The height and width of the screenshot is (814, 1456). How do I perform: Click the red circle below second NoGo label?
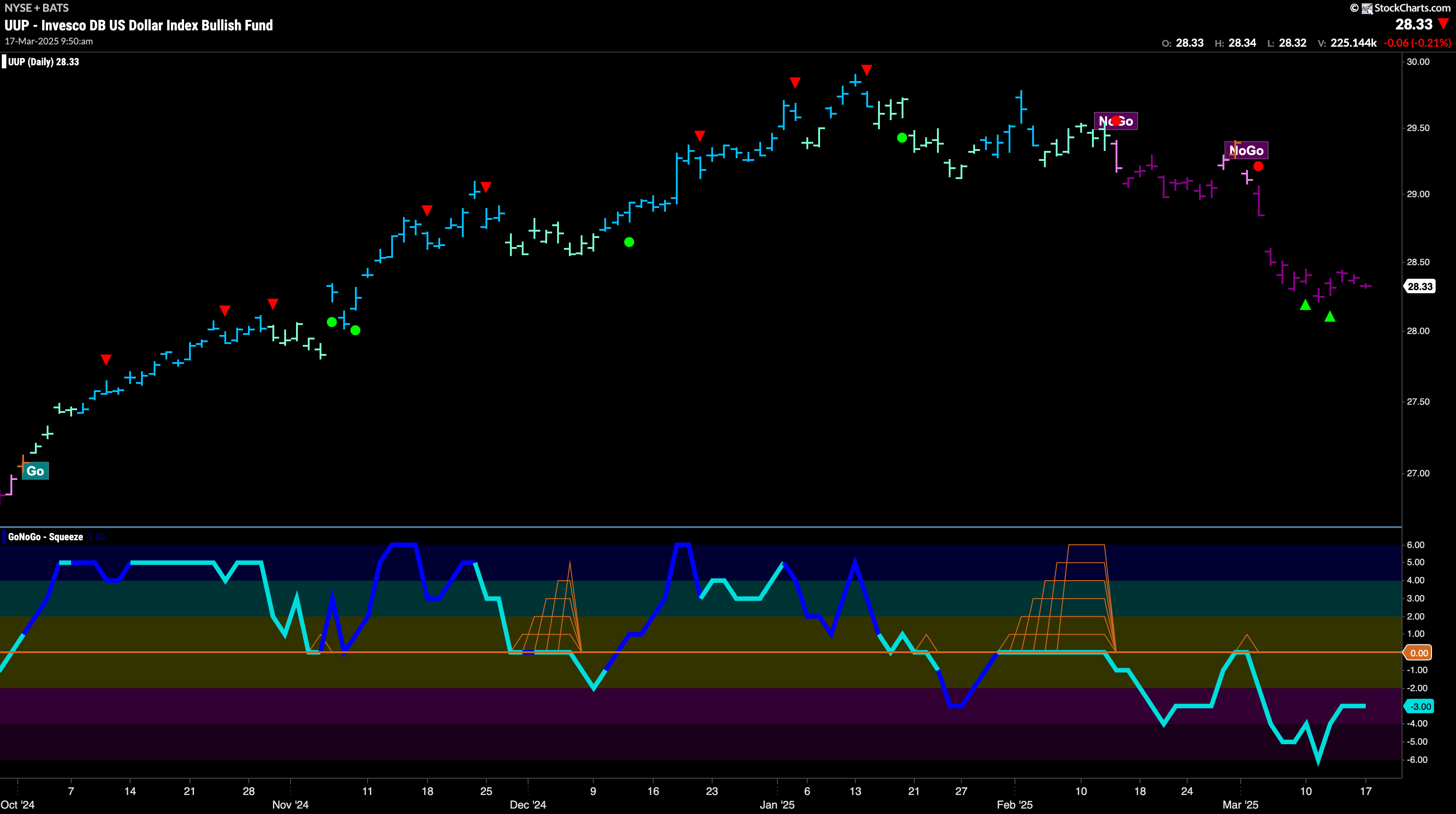tap(1258, 166)
